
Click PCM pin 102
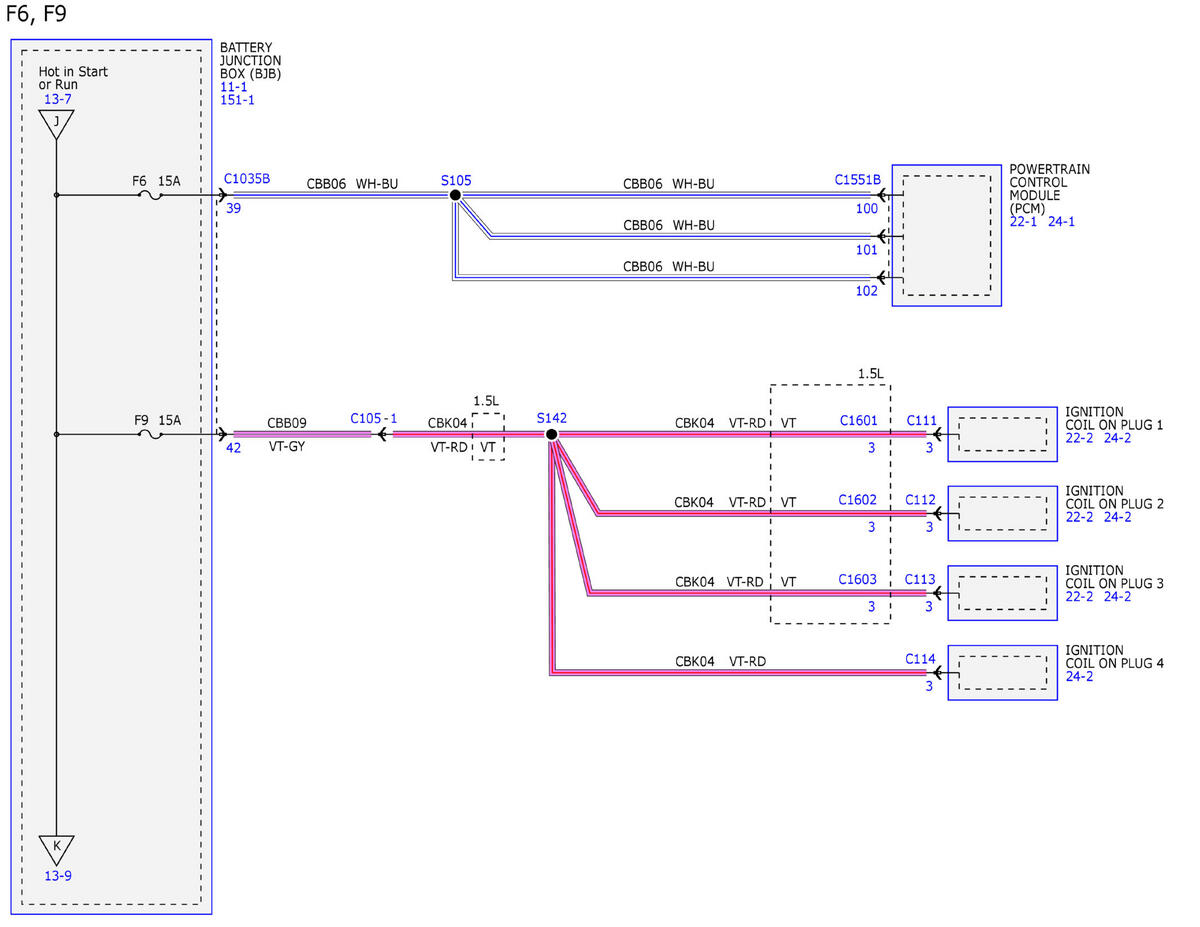pos(867,291)
